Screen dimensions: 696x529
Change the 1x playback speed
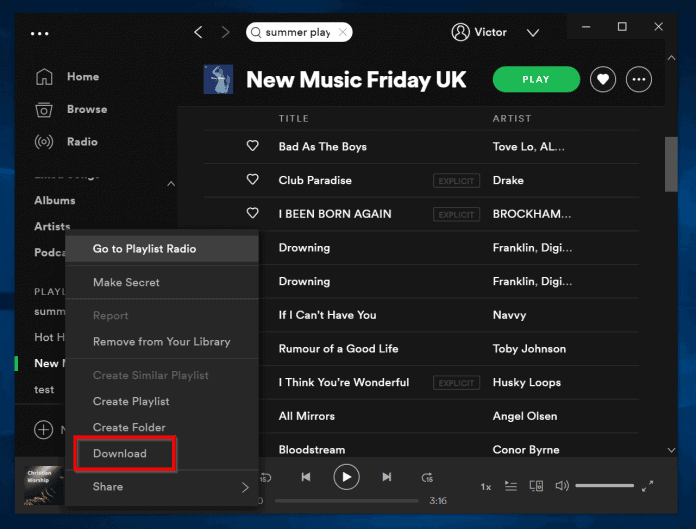pyautogui.click(x=486, y=487)
